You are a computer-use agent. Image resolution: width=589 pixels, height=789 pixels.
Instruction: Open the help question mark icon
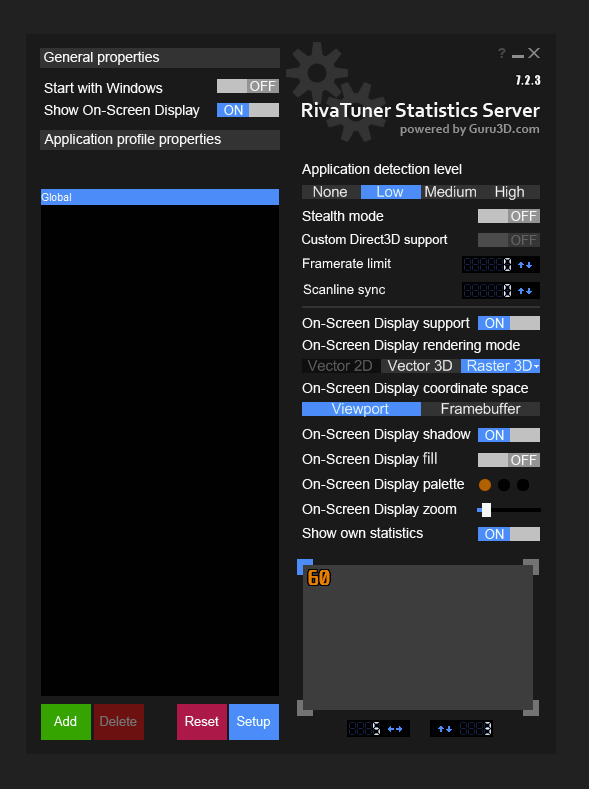coord(501,53)
